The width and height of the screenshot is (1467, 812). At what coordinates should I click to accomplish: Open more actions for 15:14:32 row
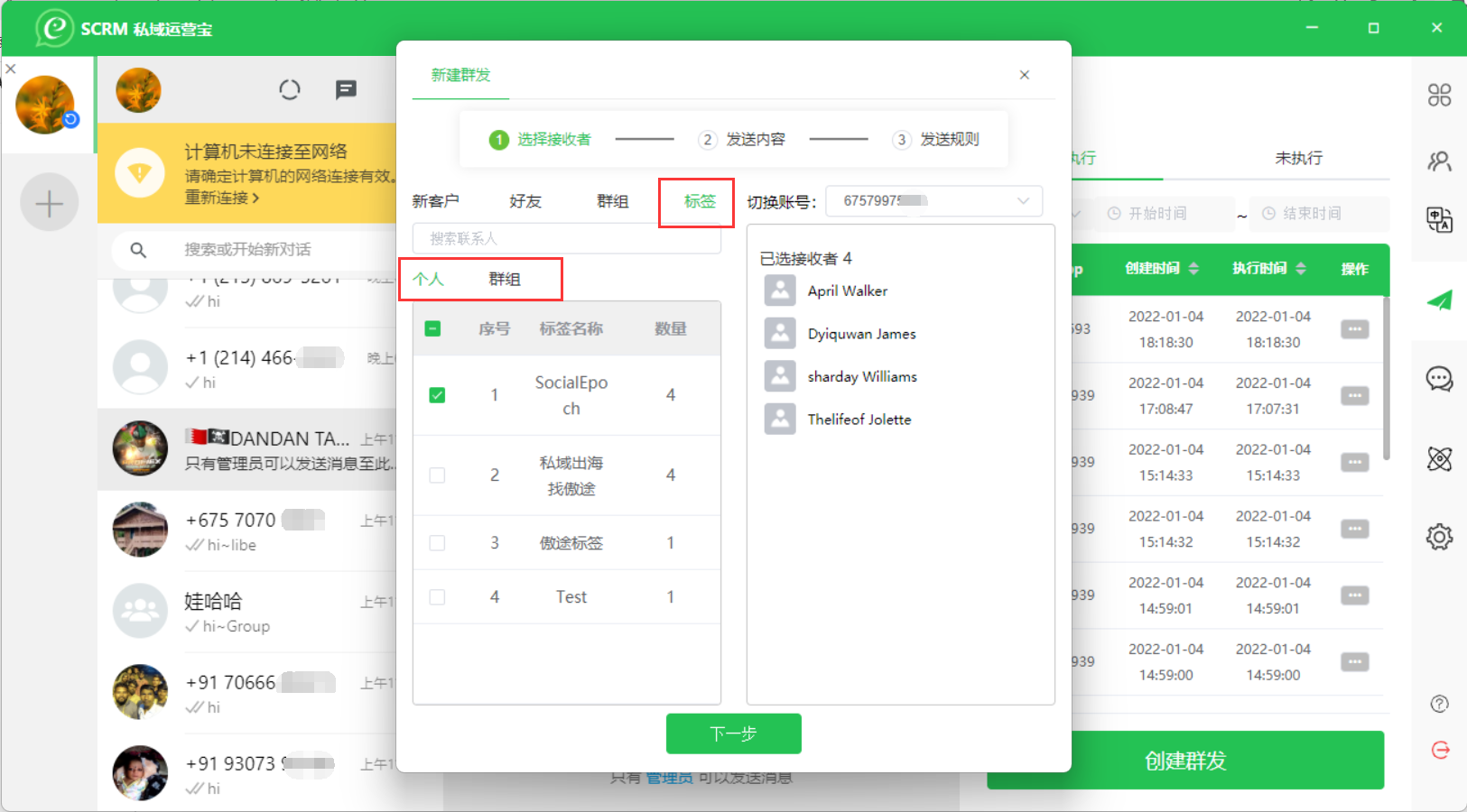[x=1354, y=530]
